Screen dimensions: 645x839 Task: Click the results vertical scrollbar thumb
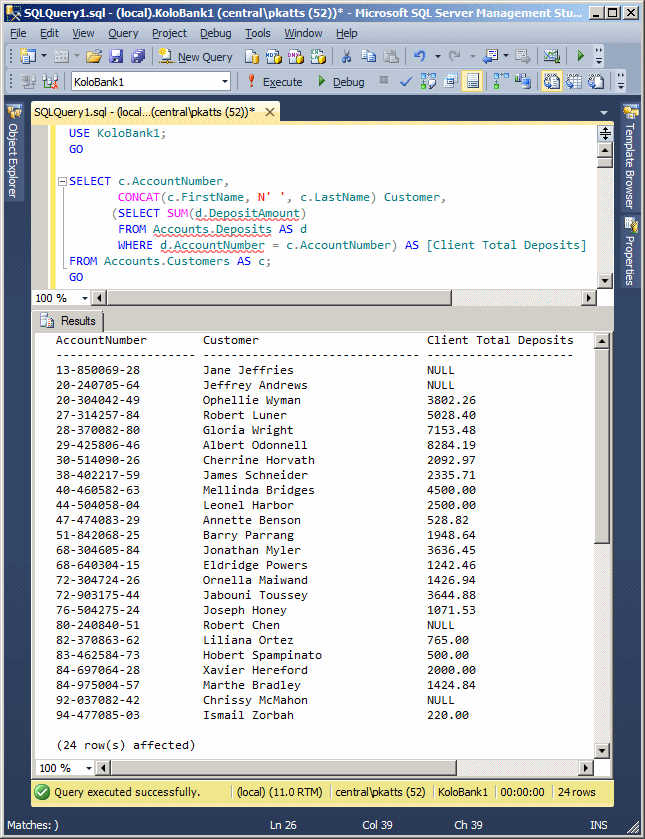602,446
